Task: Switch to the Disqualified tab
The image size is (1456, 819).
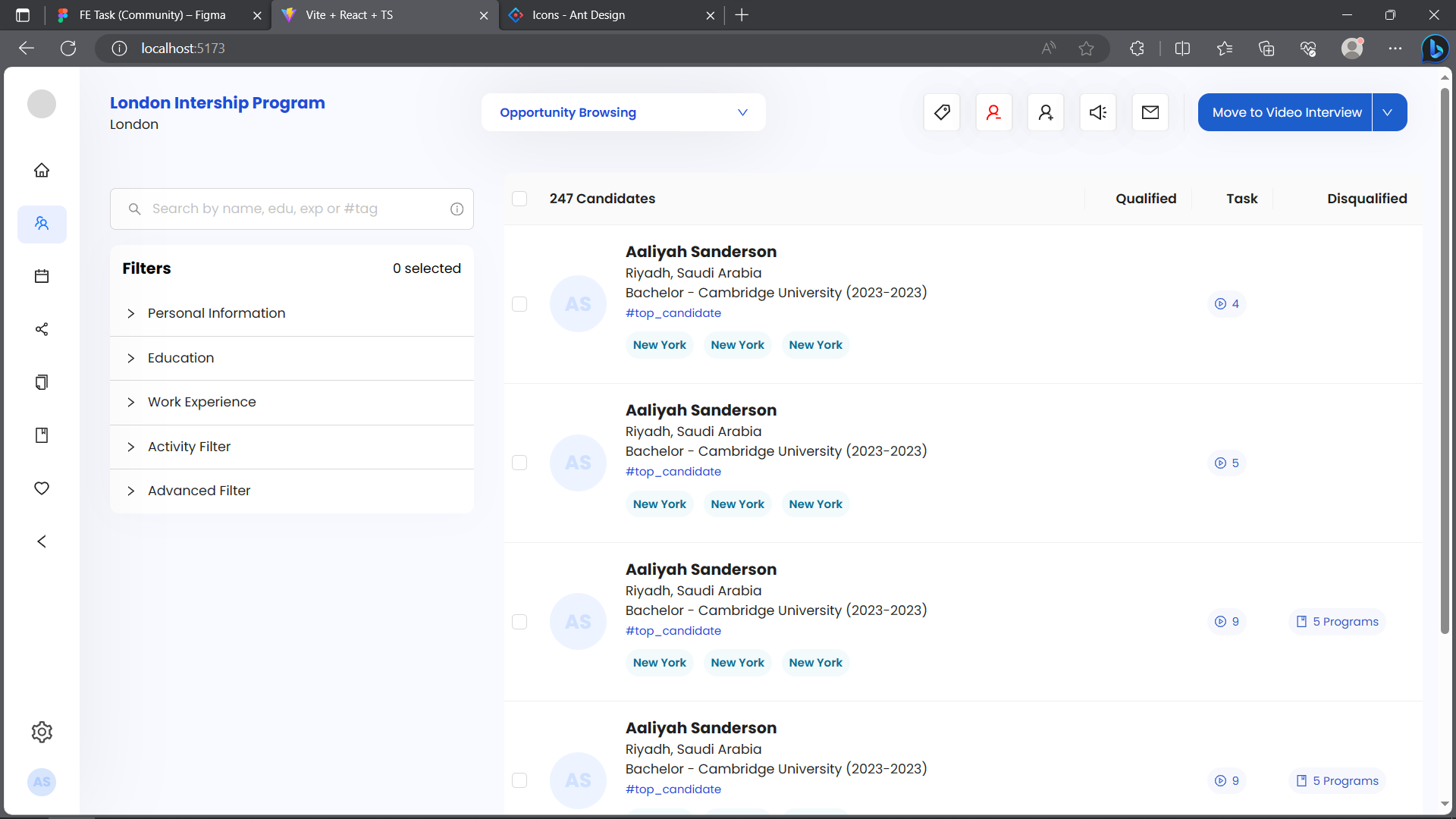Action: point(1367,198)
